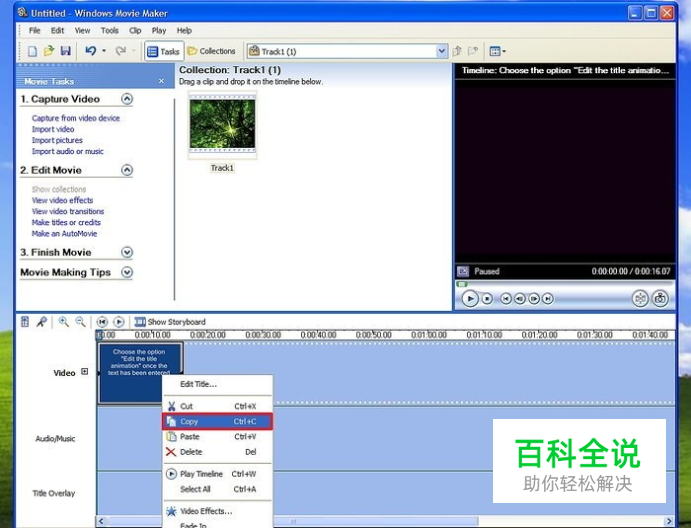Zoom out on the timeline
Screen dimensions: 691x528
click(x=80, y=322)
